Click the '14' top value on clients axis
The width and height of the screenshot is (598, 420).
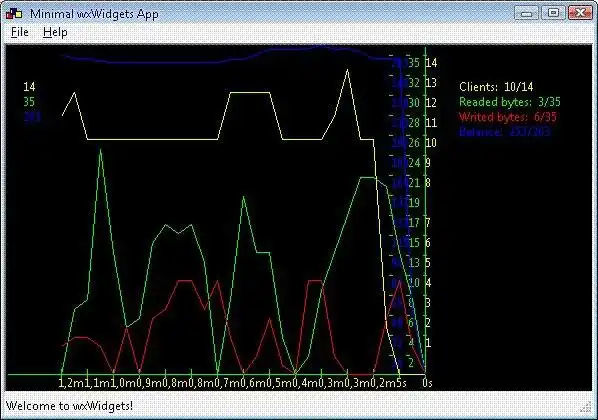(x=431, y=63)
